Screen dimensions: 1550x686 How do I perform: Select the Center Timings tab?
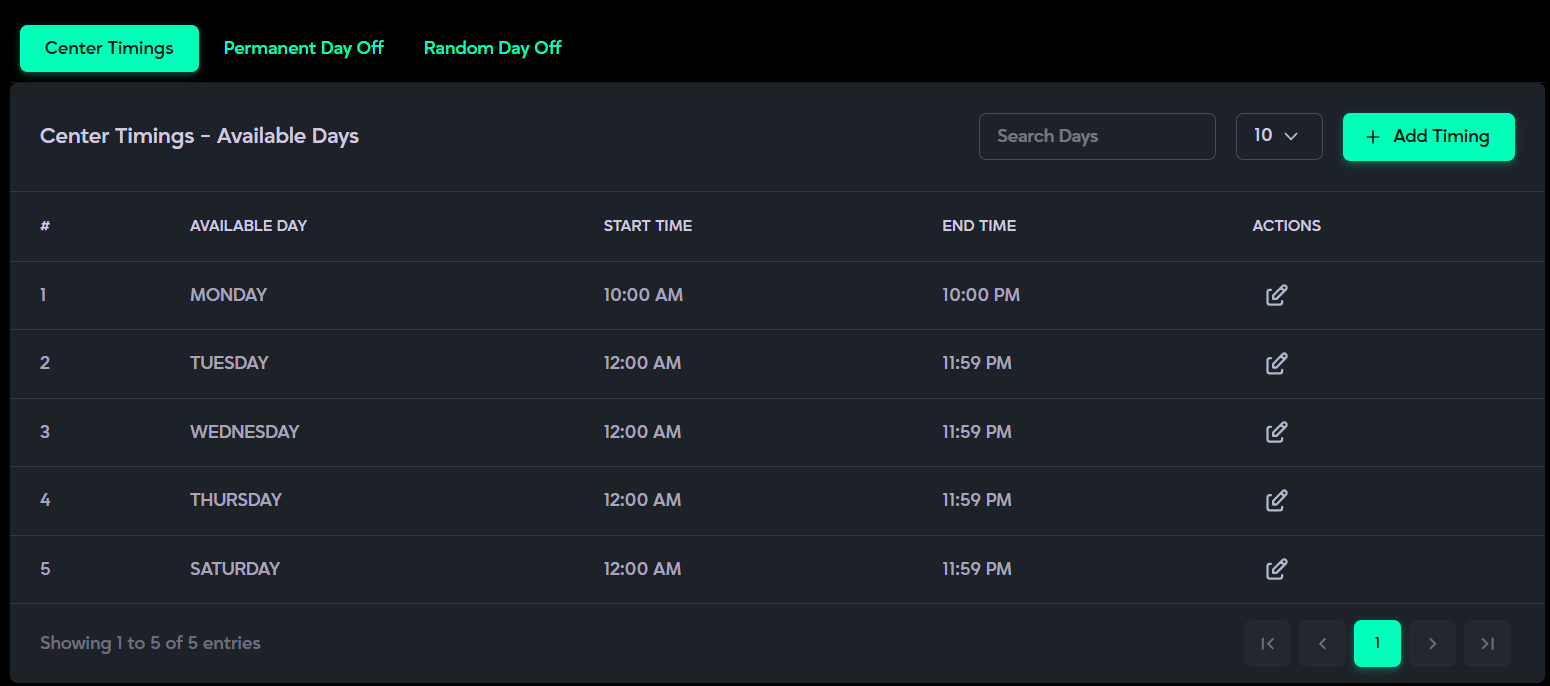tap(109, 48)
